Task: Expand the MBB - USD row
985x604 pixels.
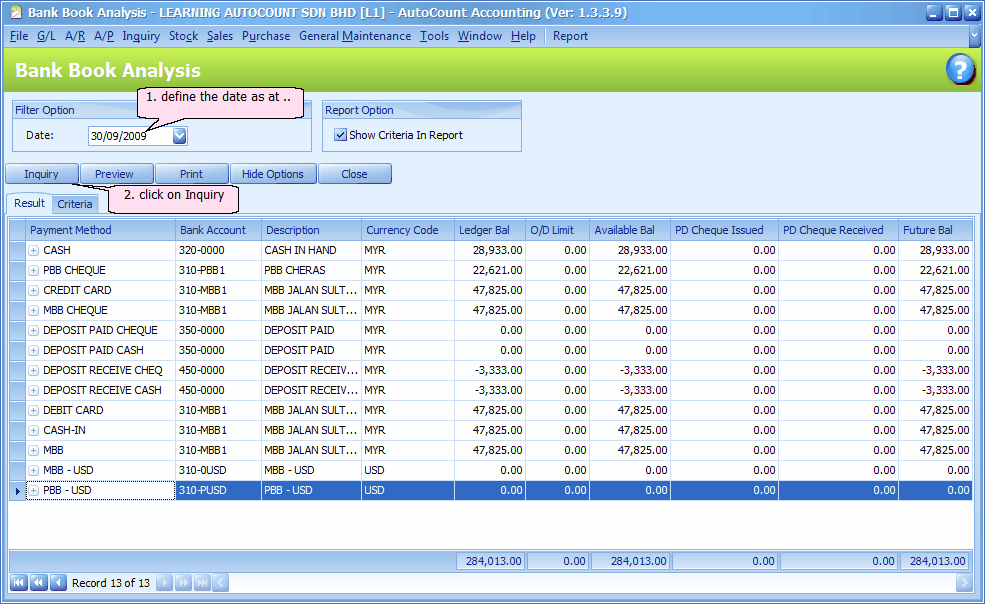Action: [x=34, y=470]
